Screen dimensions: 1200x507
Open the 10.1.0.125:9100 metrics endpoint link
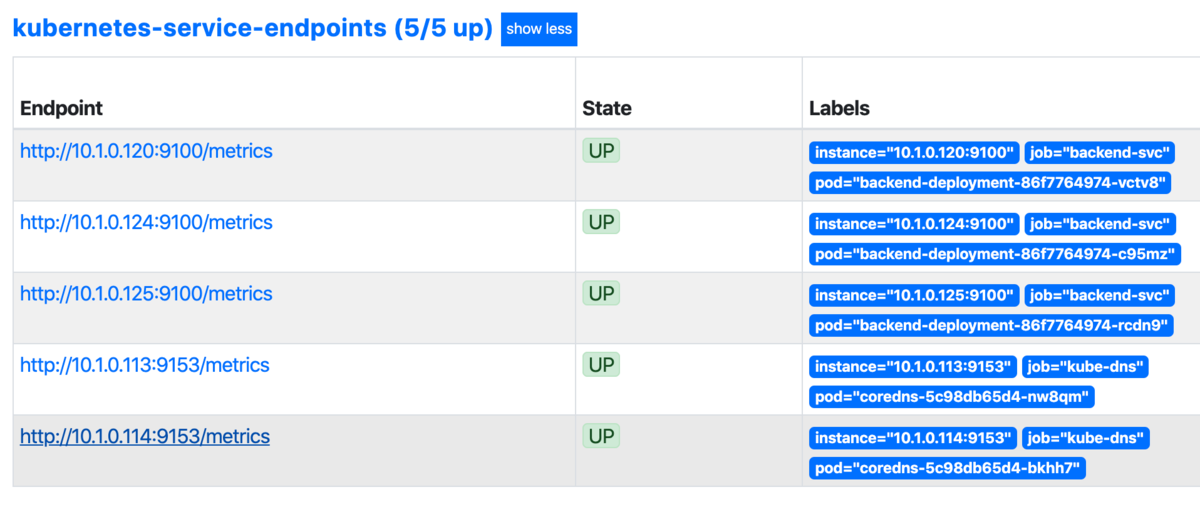point(146,294)
